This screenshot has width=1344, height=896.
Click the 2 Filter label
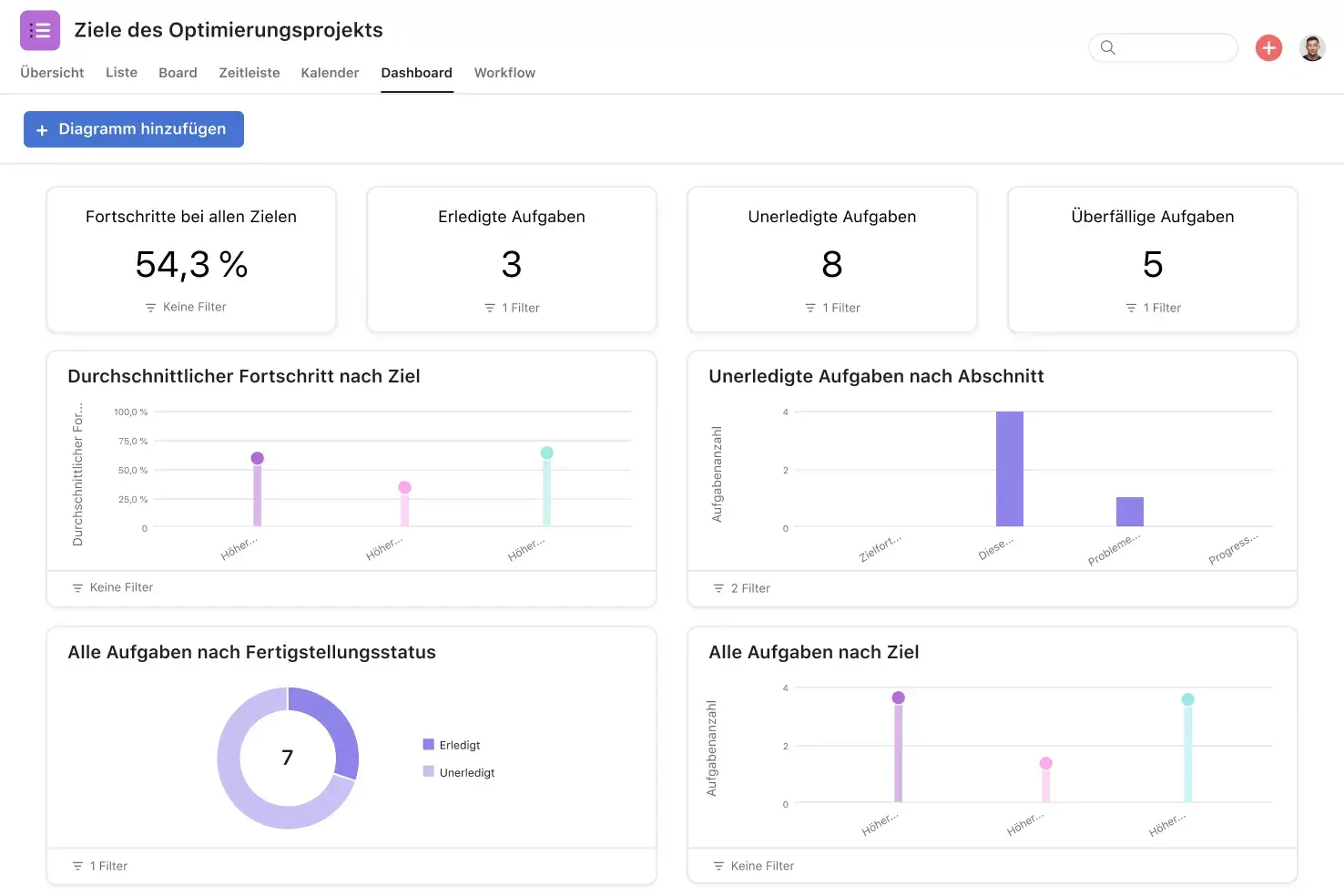point(750,589)
